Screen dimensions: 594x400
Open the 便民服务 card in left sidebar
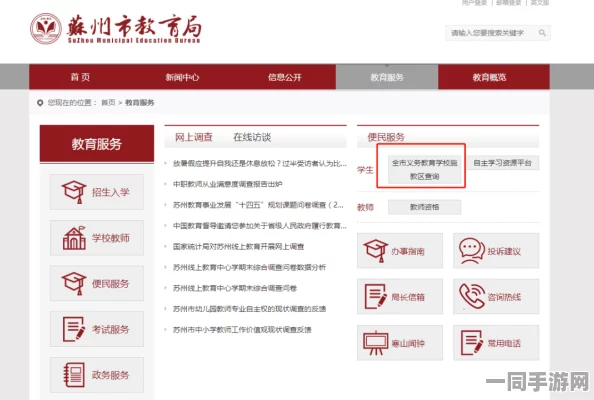point(97,283)
